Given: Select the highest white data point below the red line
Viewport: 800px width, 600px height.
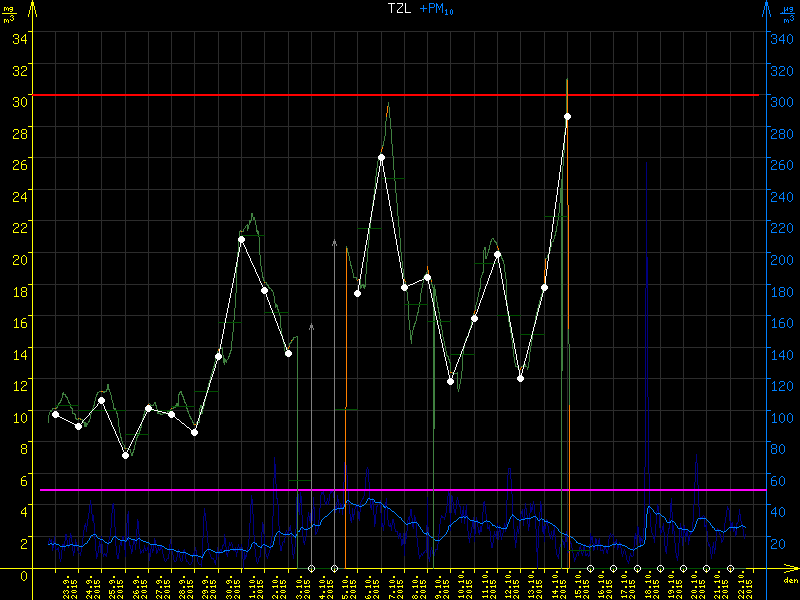Looking at the screenshot, I should 567,117.
